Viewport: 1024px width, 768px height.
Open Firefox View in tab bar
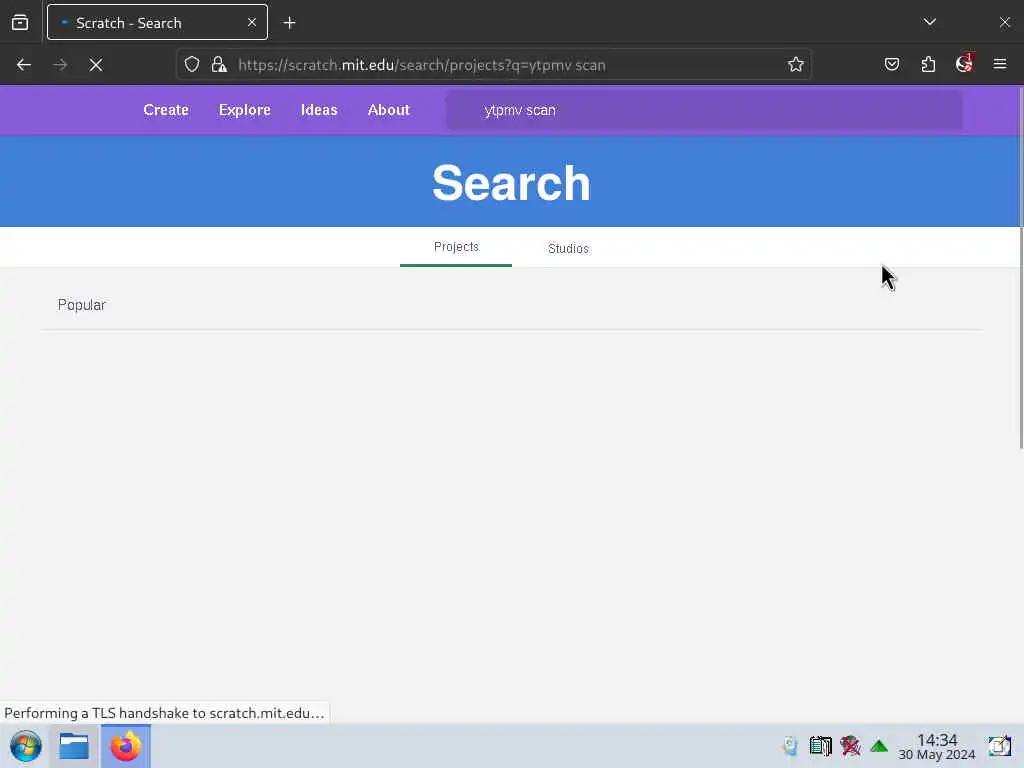click(x=20, y=23)
